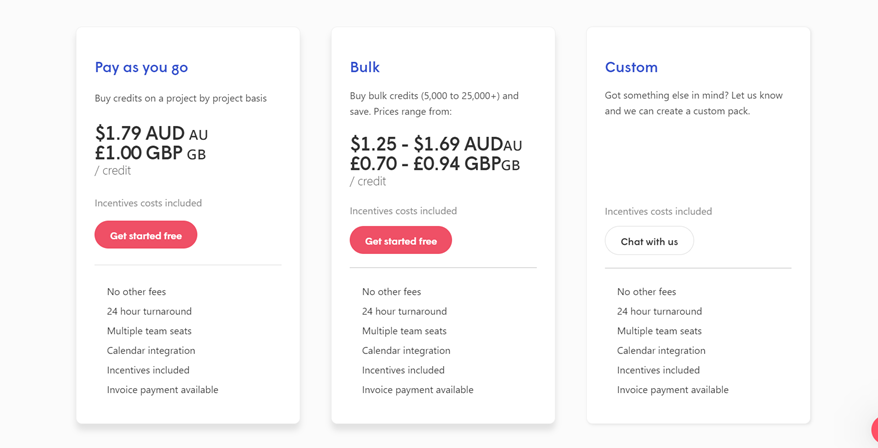Open Chat with us in the Custom plan
The height and width of the screenshot is (448, 878).
tap(649, 241)
